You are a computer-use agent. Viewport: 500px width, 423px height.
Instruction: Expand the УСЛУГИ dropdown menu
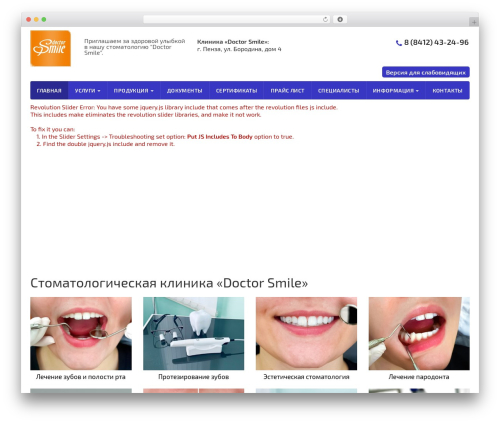click(87, 91)
